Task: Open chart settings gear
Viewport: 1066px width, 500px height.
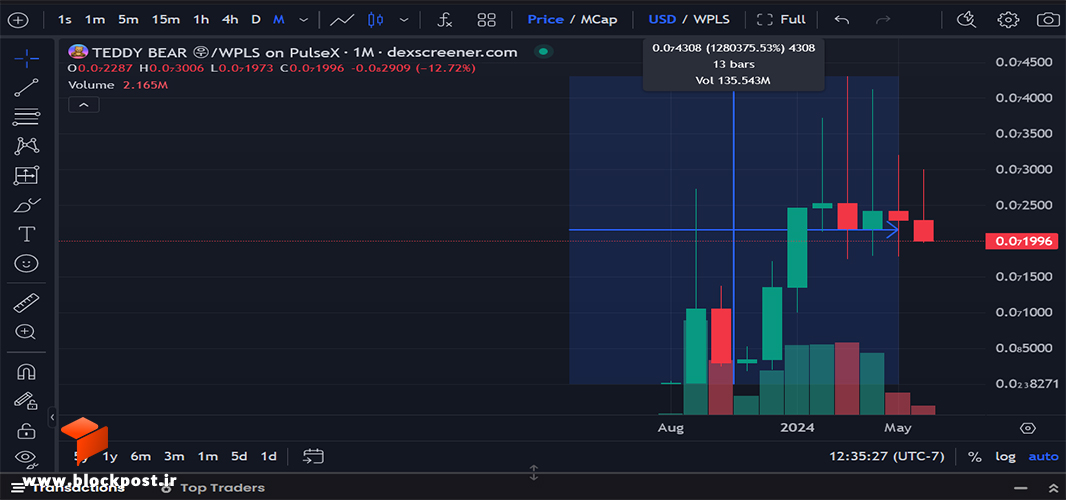Action: pyautogui.click(x=1008, y=20)
